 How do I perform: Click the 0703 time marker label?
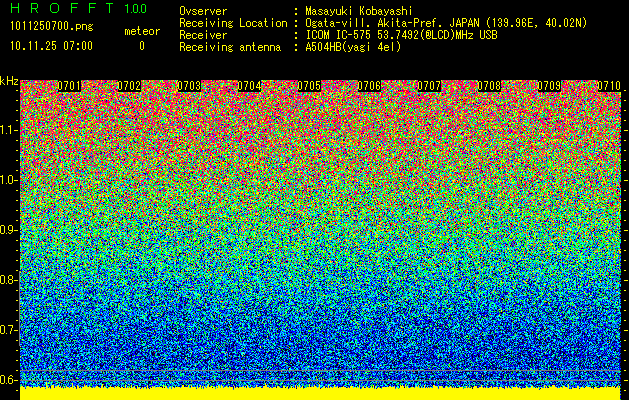[x=189, y=86]
